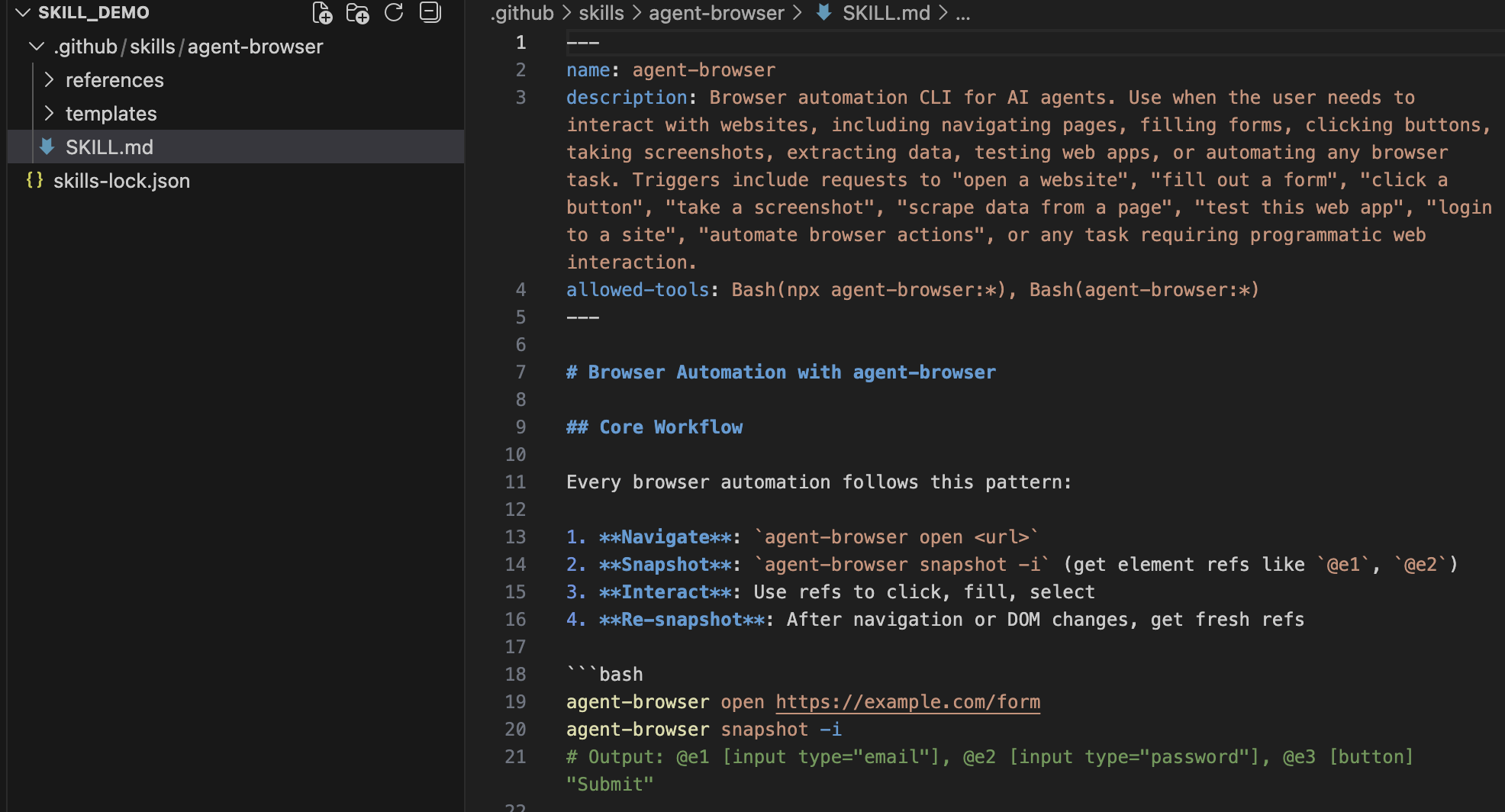Viewport: 1505px width, 812px height.
Task: Open the https://example.com/form link
Action: [907, 702]
